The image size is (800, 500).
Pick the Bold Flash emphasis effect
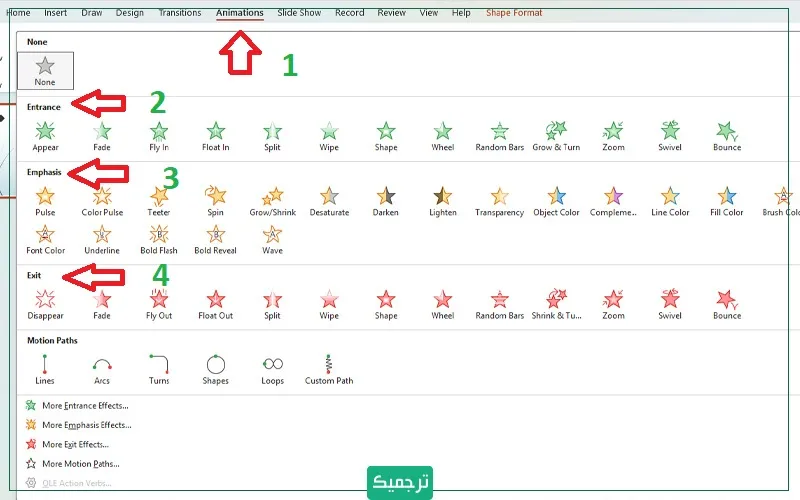(159, 238)
